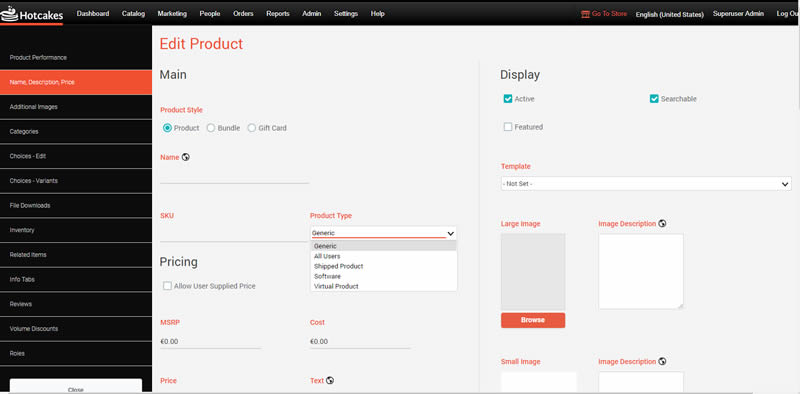Select the Bundle radio button

click(x=211, y=128)
